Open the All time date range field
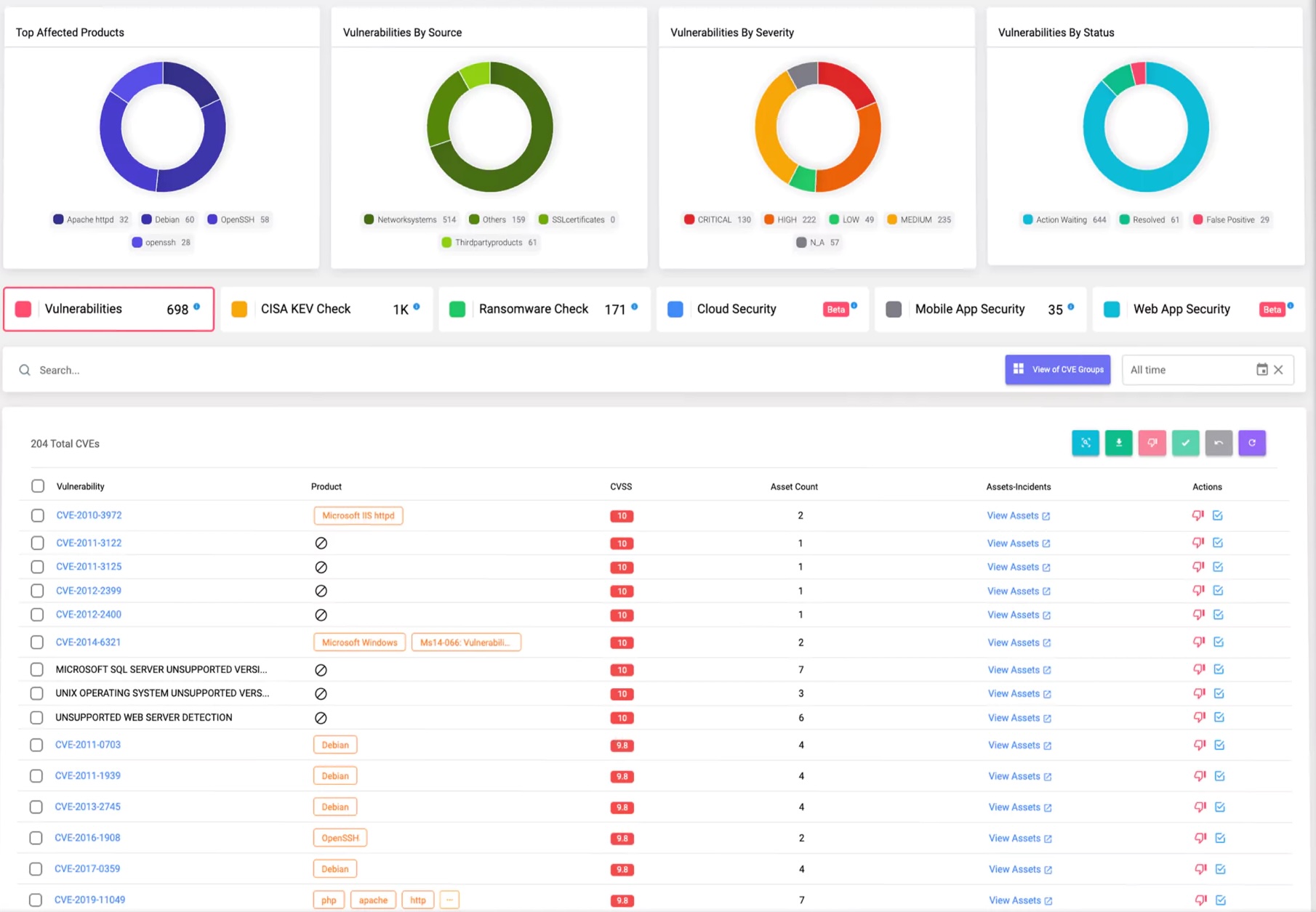This screenshot has width=1316, height=912. (1208, 370)
